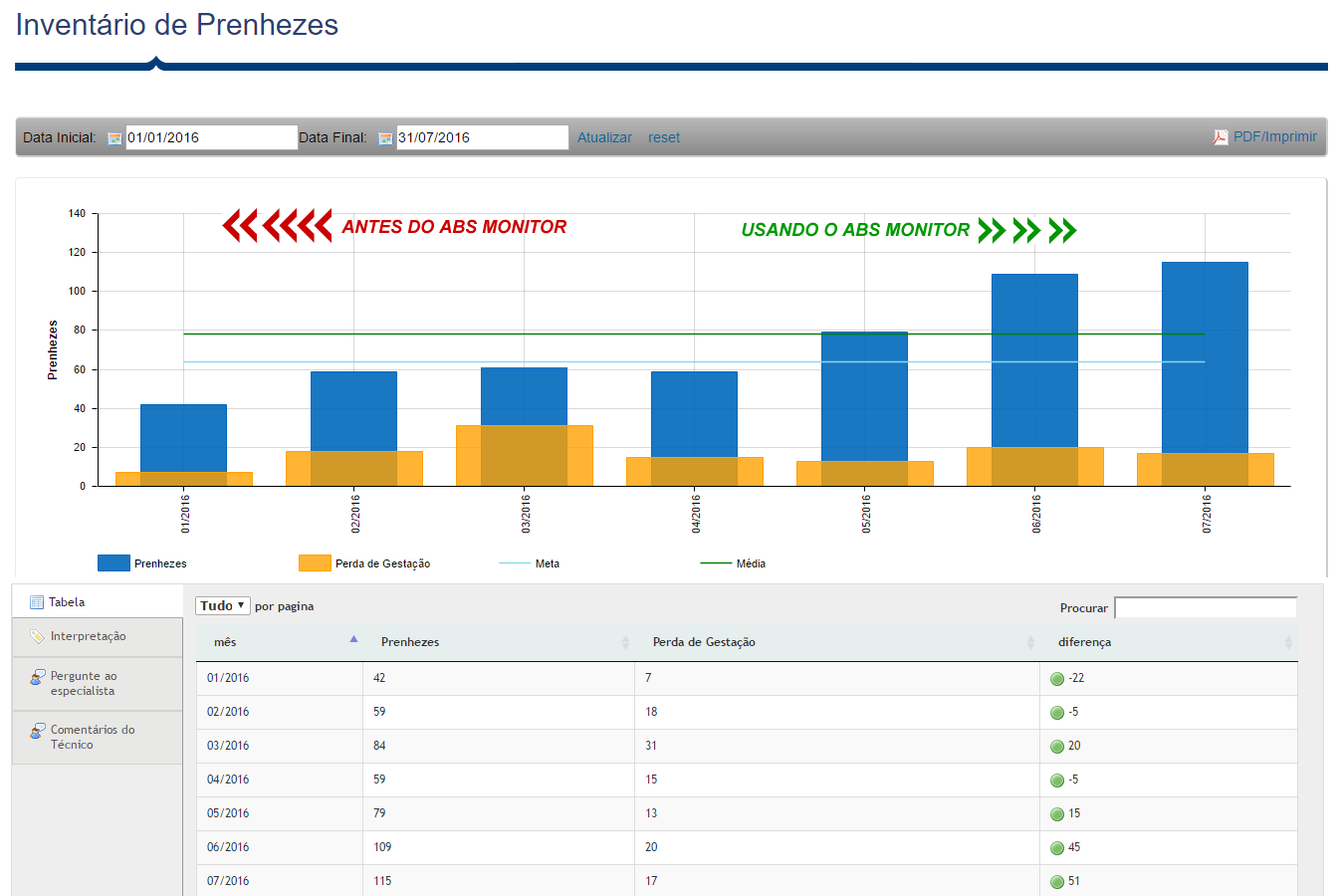Click the PDF icon beside PDF/Imprimir
This screenshot has height=896, width=1338.
point(1221,137)
